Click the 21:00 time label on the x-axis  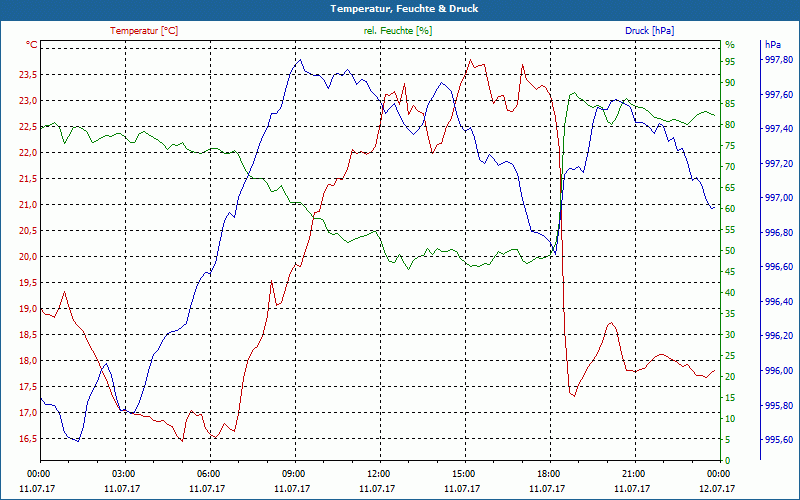coord(633,473)
